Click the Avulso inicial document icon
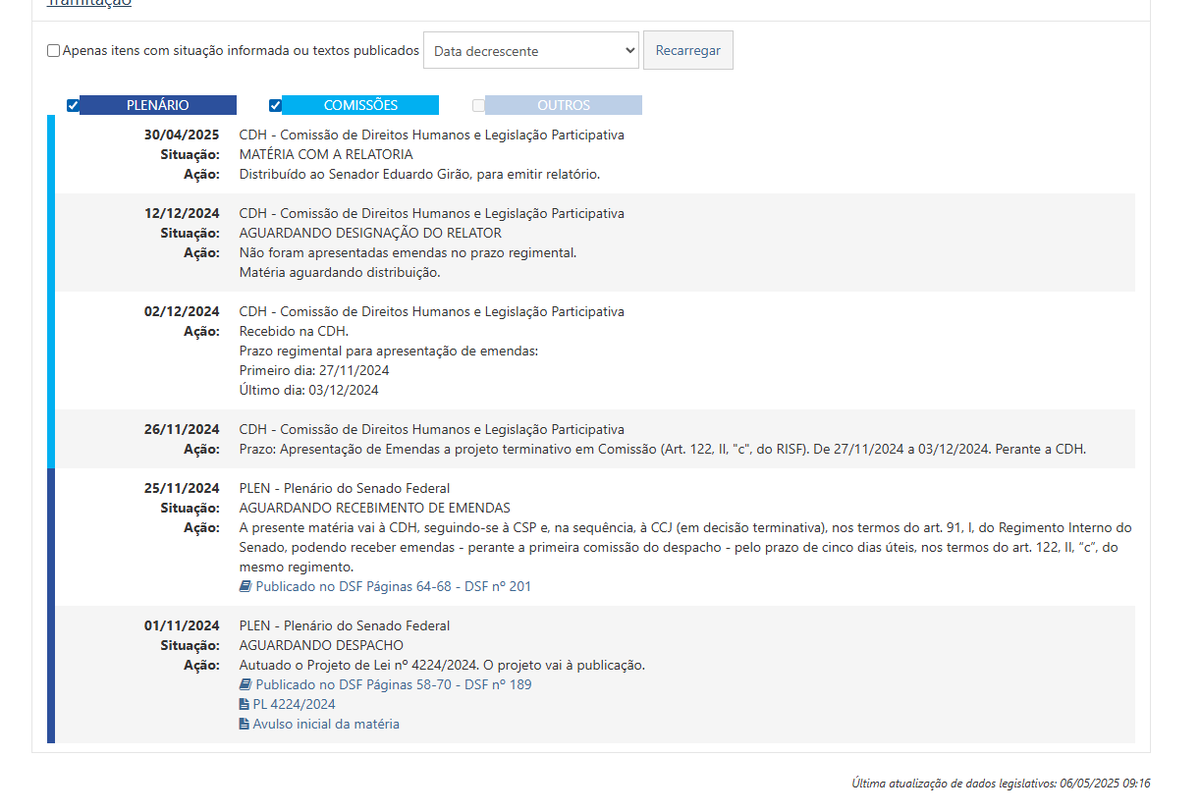The height and width of the screenshot is (812, 1200). pyautogui.click(x=244, y=724)
